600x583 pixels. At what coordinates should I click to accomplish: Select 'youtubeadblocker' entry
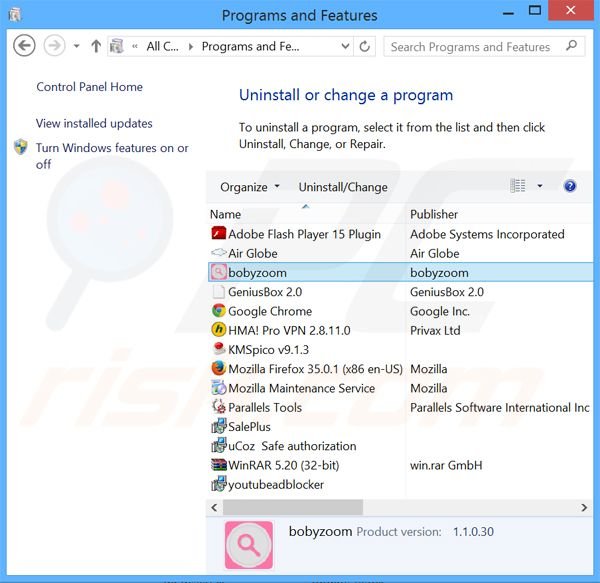[276, 485]
